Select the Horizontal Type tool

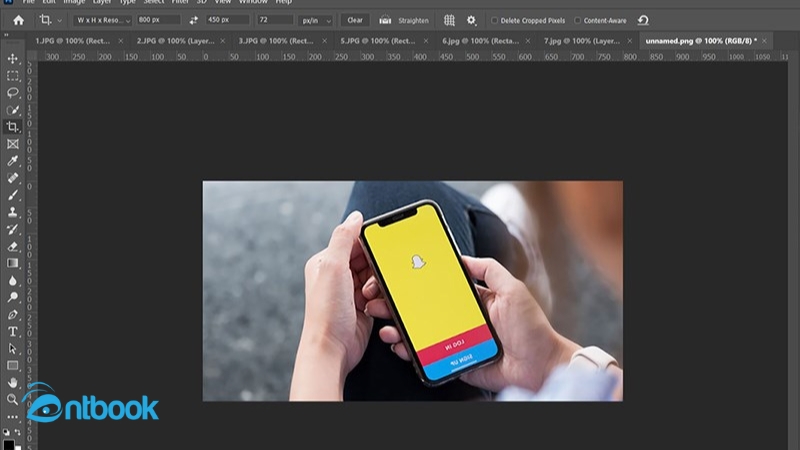(13, 332)
